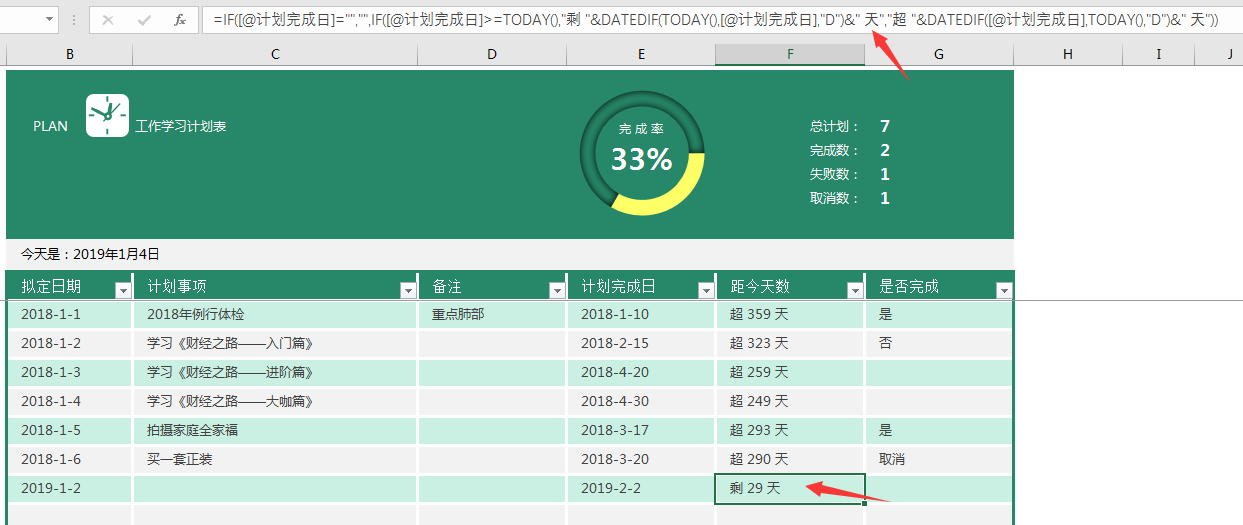Select the 买一套正装 cell
1243x525 pixels.
click(275, 459)
